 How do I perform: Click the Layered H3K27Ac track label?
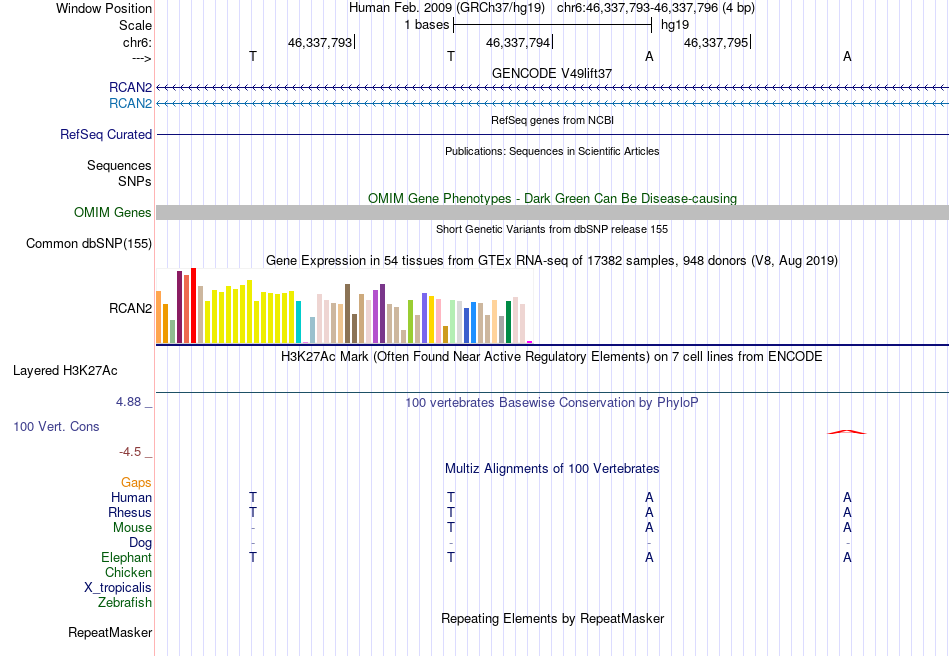[65, 371]
